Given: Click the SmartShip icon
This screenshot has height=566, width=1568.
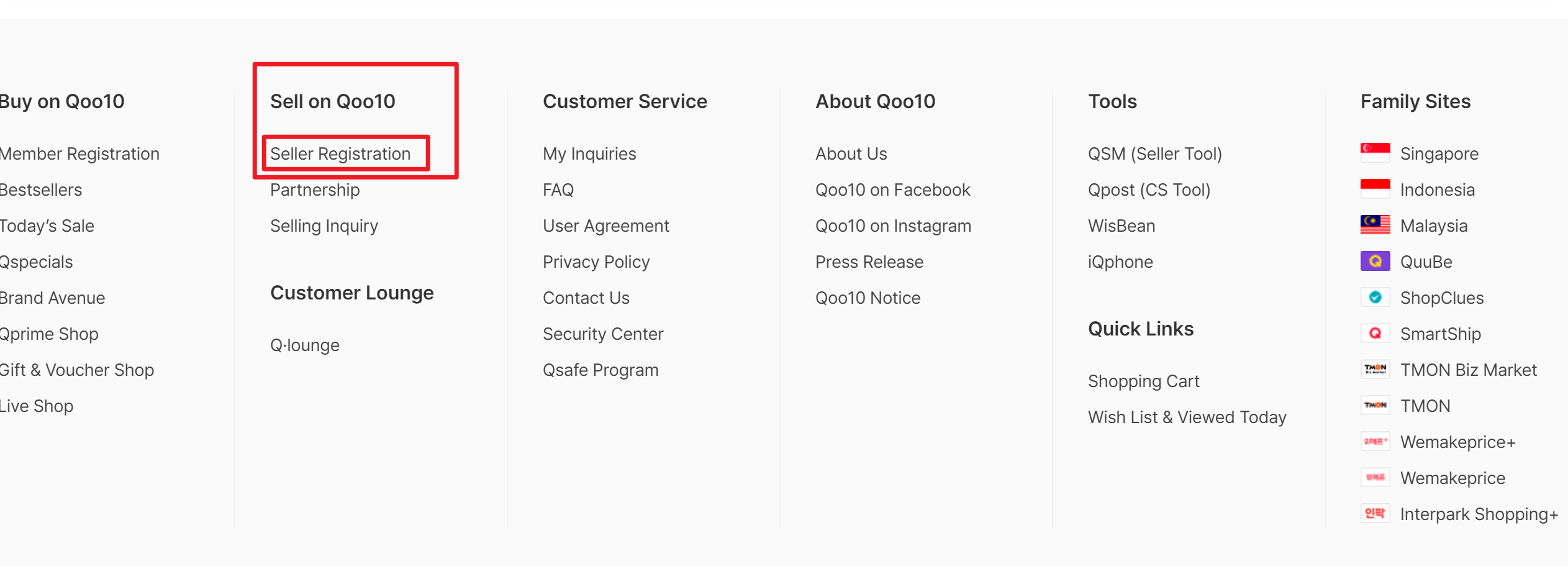Looking at the screenshot, I should [1375, 333].
